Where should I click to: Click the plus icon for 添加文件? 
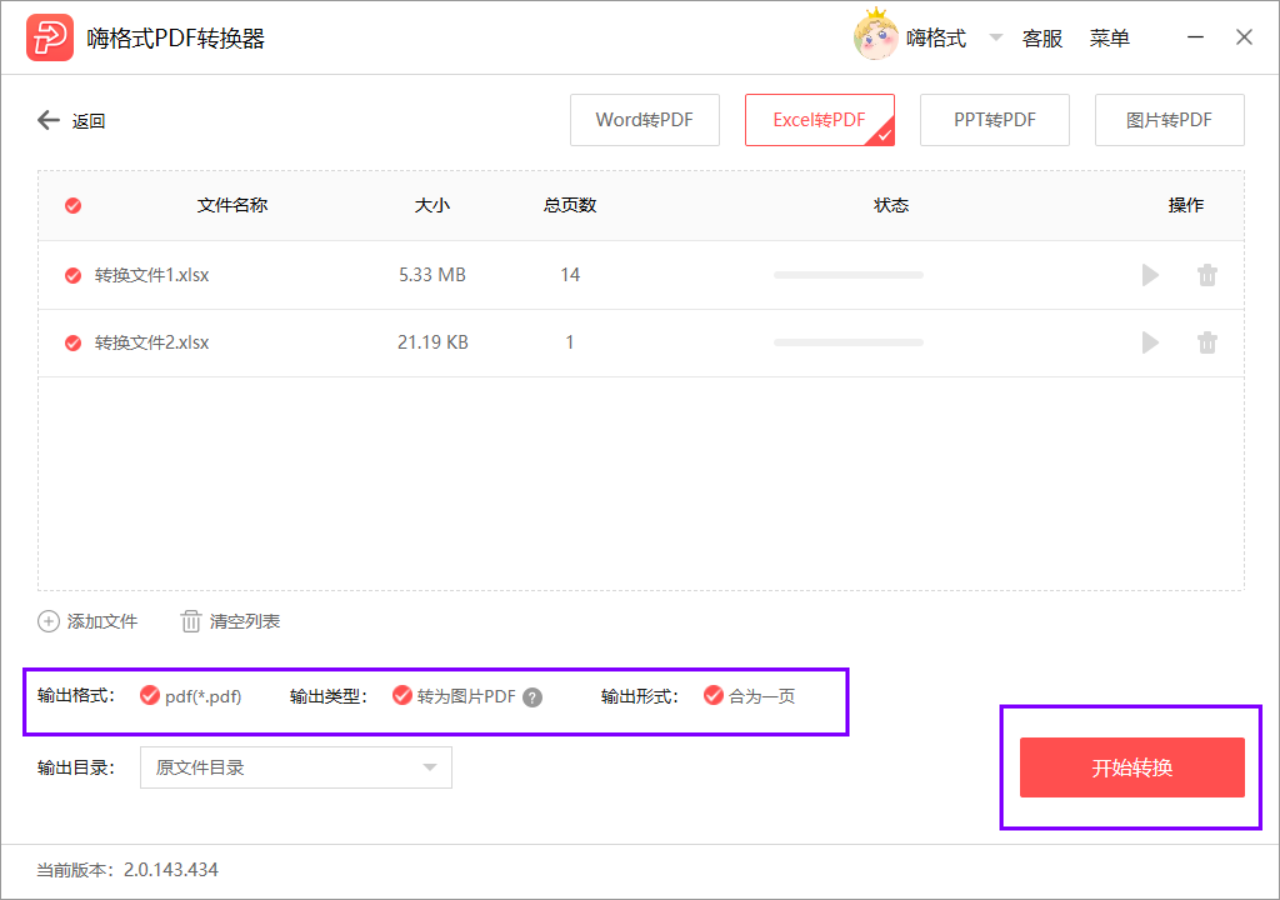point(48,621)
